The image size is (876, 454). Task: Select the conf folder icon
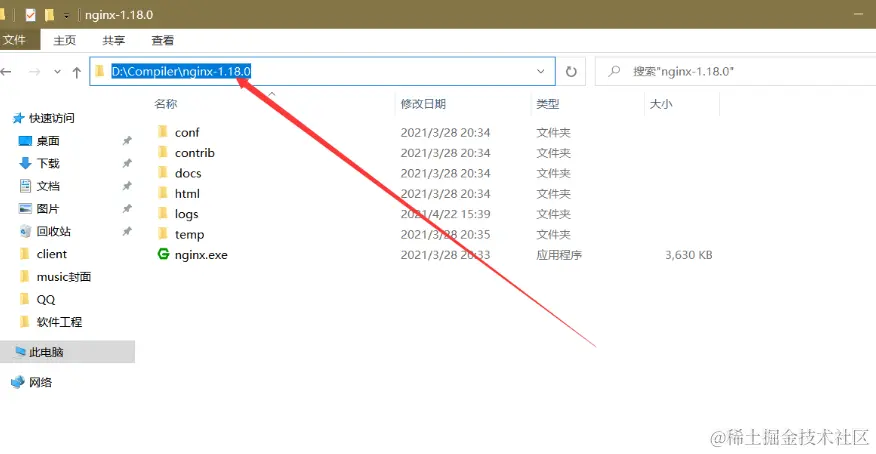point(163,132)
